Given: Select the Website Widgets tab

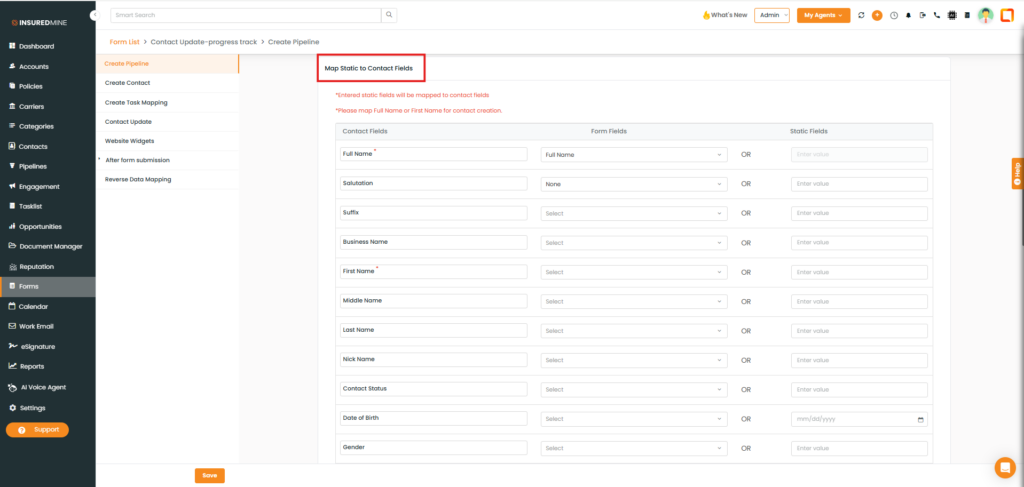Looking at the screenshot, I should (130, 141).
